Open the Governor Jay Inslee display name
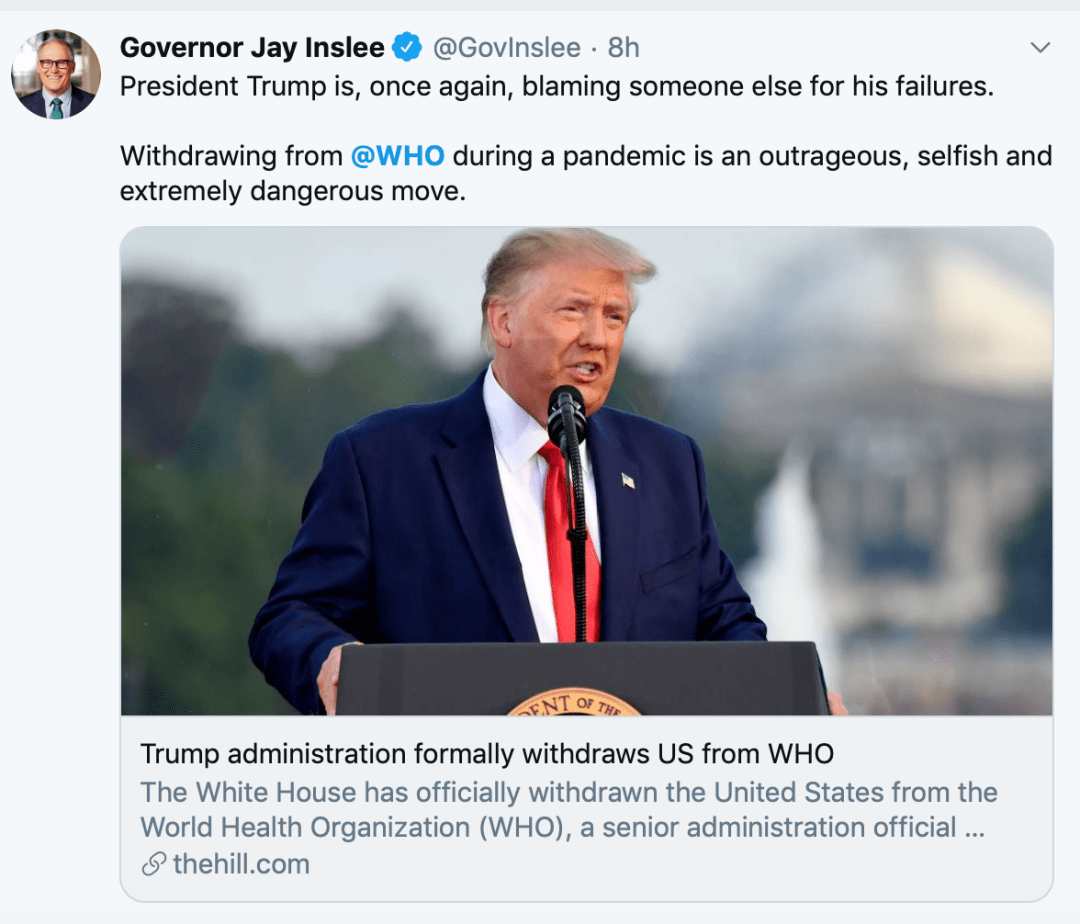The width and height of the screenshot is (1080, 924). point(252,48)
